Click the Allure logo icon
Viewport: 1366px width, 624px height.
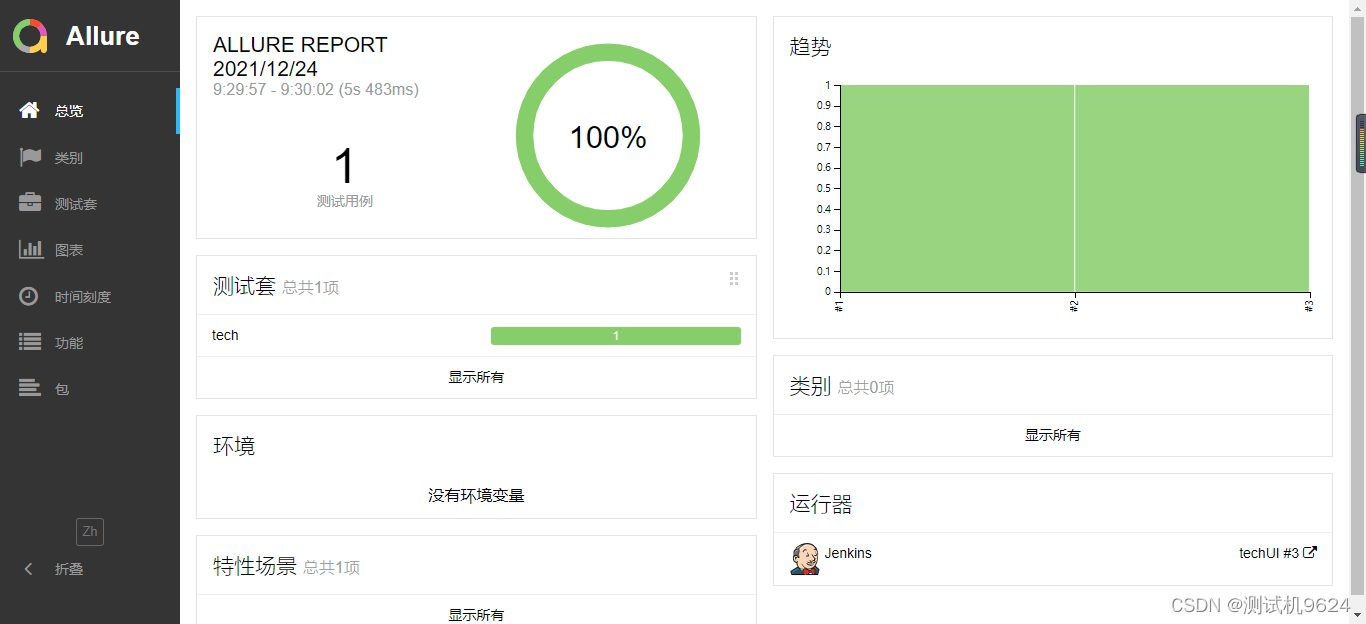30,36
